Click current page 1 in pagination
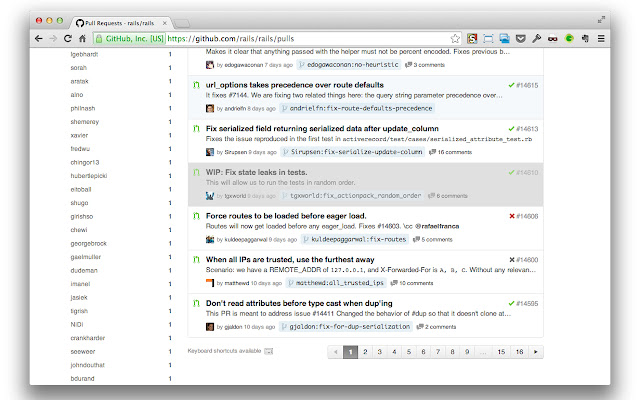The height and width of the screenshot is (400, 640). (x=350, y=352)
